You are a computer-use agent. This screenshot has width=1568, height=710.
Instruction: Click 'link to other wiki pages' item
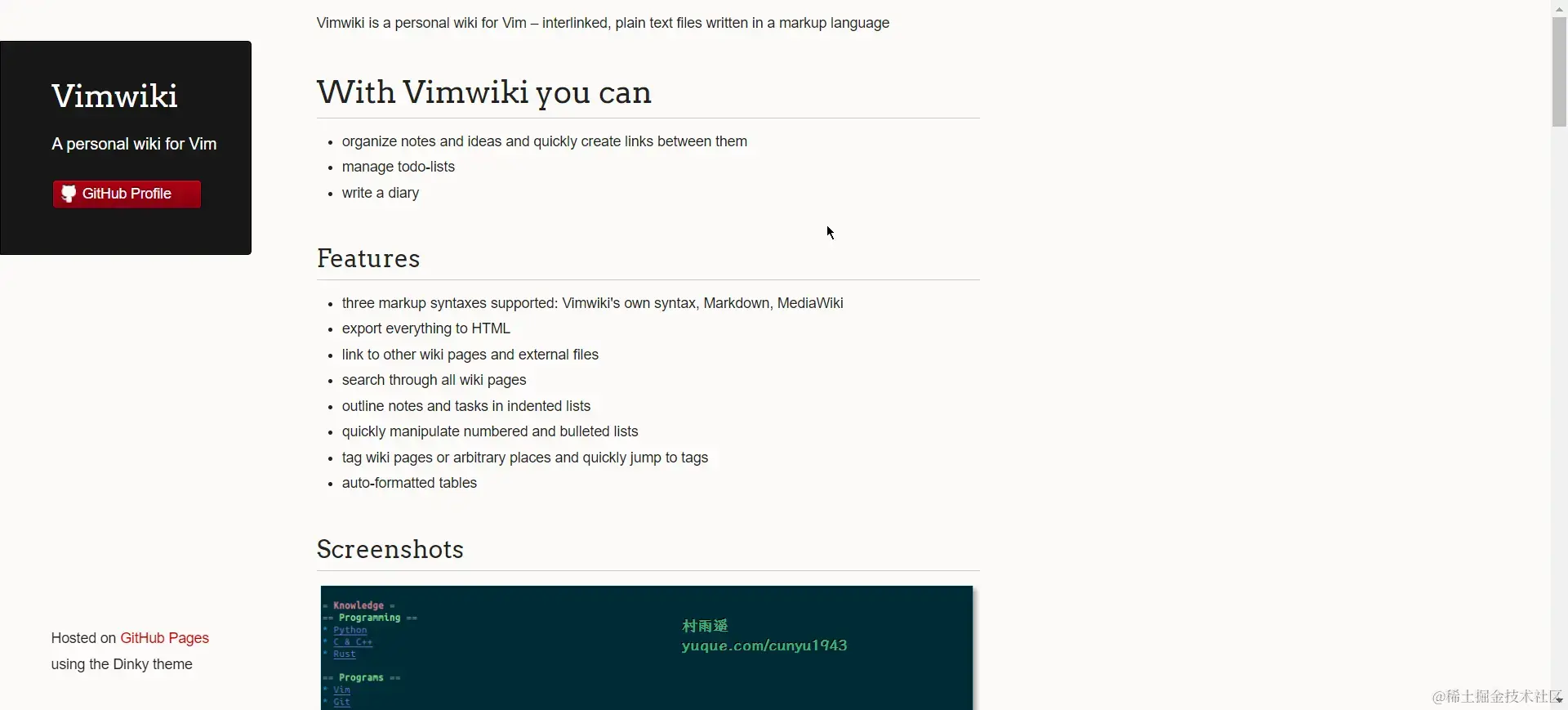[x=470, y=355]
